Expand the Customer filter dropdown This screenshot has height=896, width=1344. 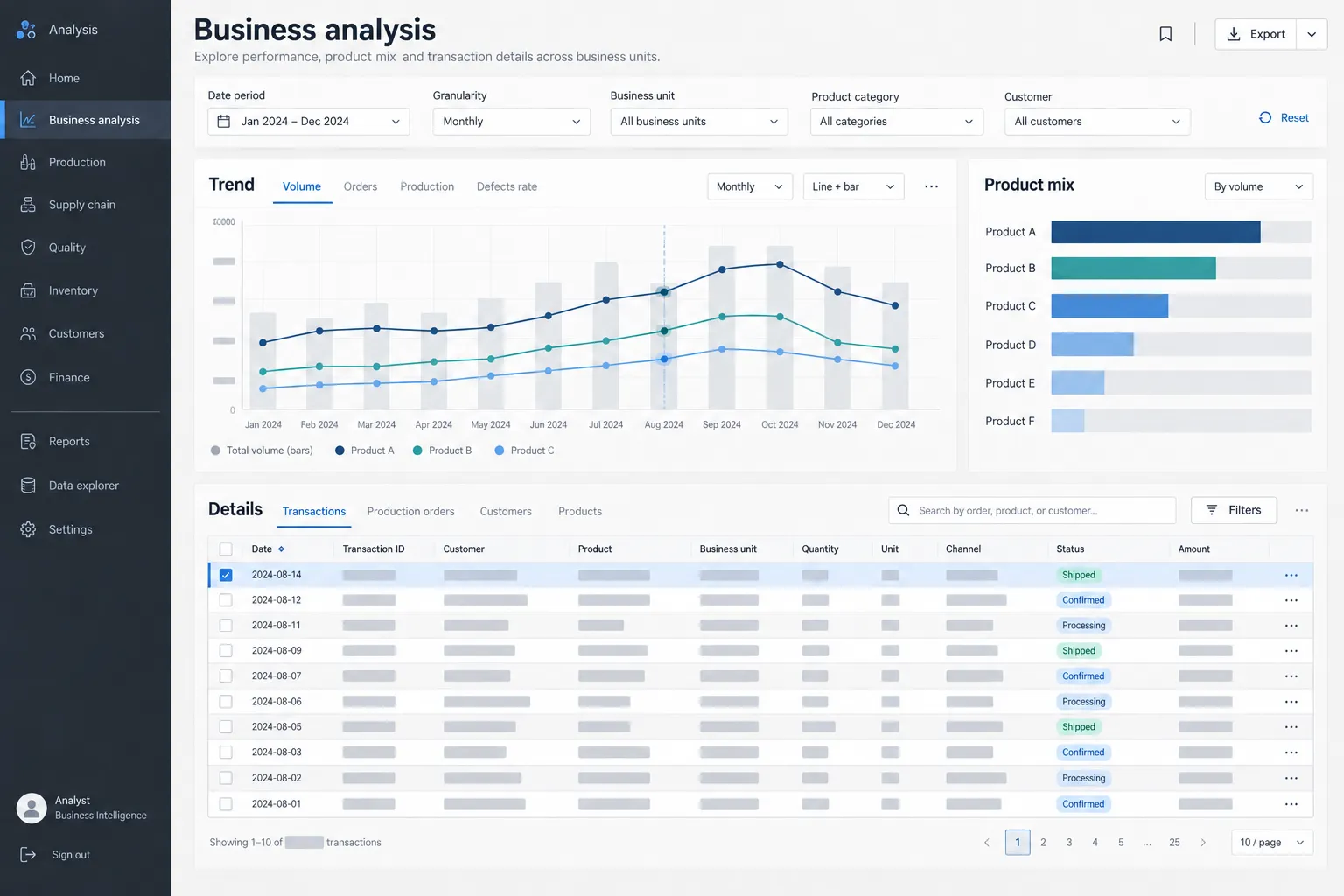[1097, 122]
